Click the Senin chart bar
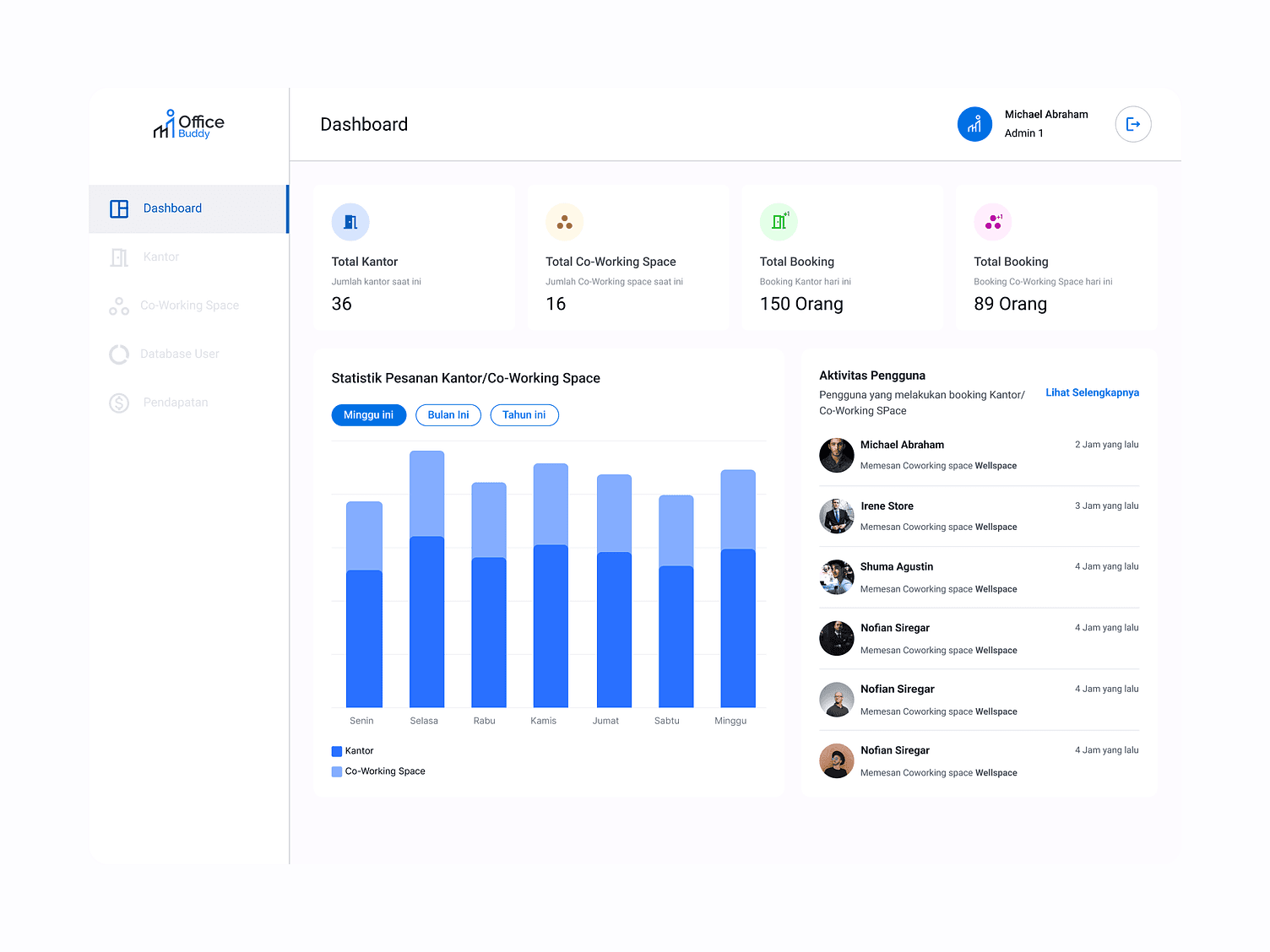The image size is (1270, 952). tap(364, 604)
